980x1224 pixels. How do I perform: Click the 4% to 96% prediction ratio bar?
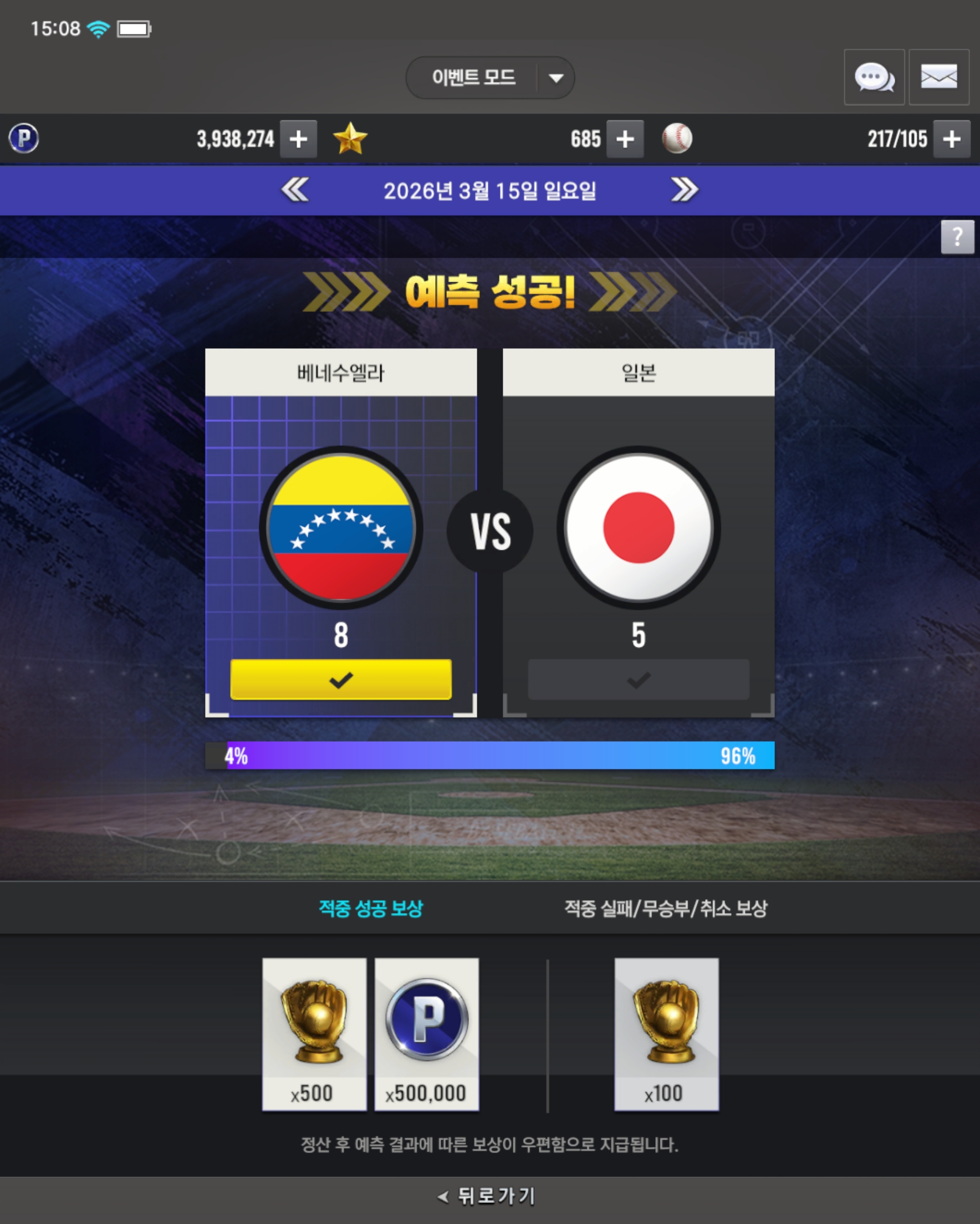click(x=490, y=756)
